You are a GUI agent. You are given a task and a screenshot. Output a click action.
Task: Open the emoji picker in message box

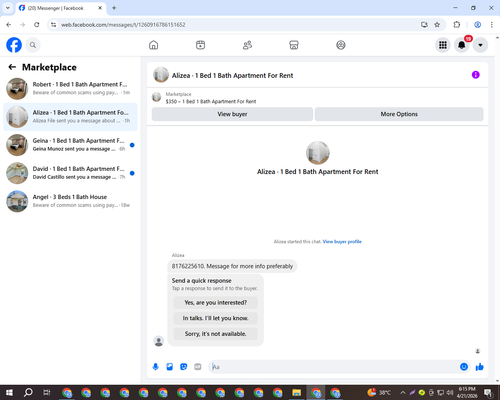464,367
